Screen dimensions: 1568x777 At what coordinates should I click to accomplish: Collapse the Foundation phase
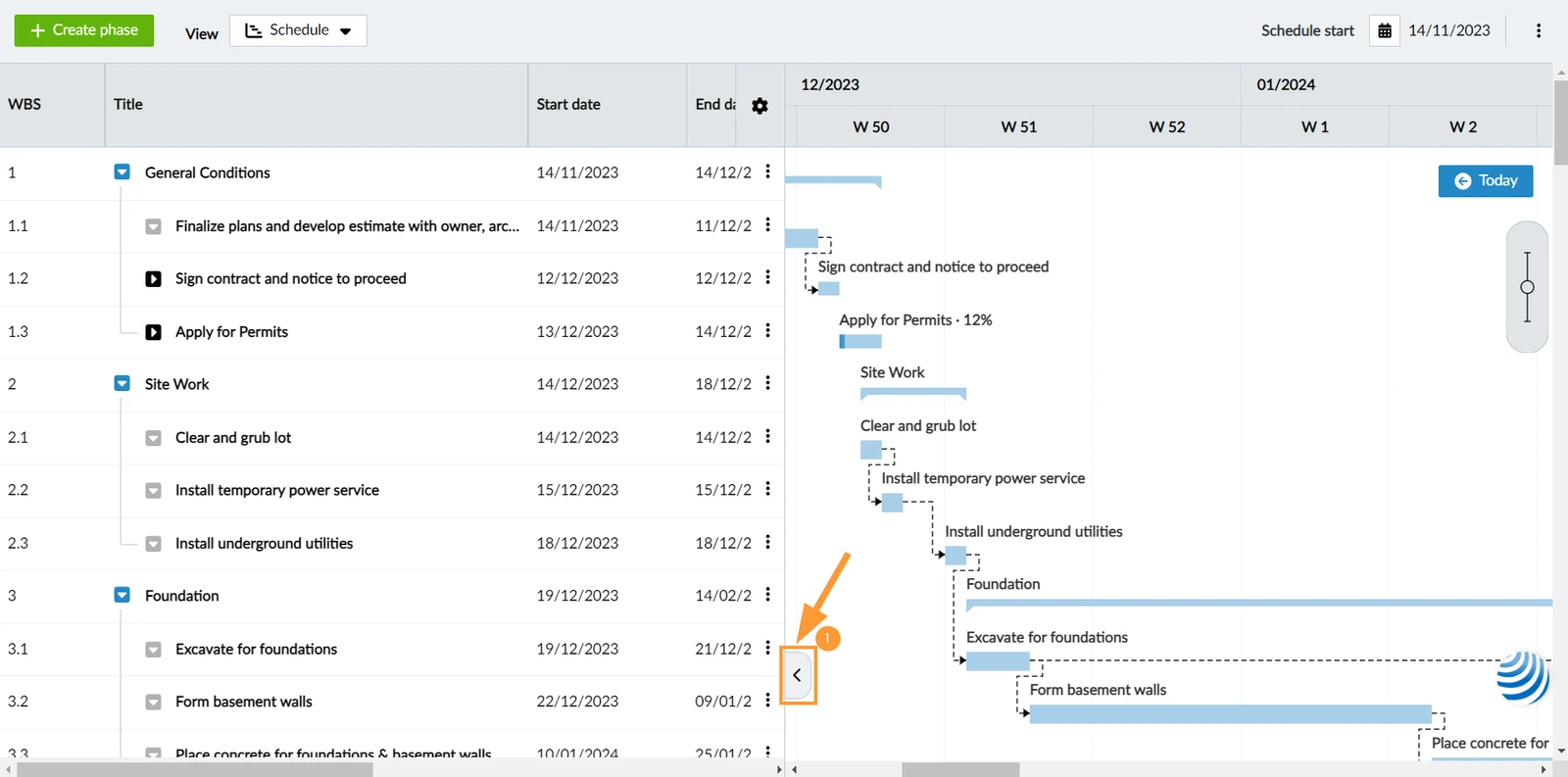122,596
